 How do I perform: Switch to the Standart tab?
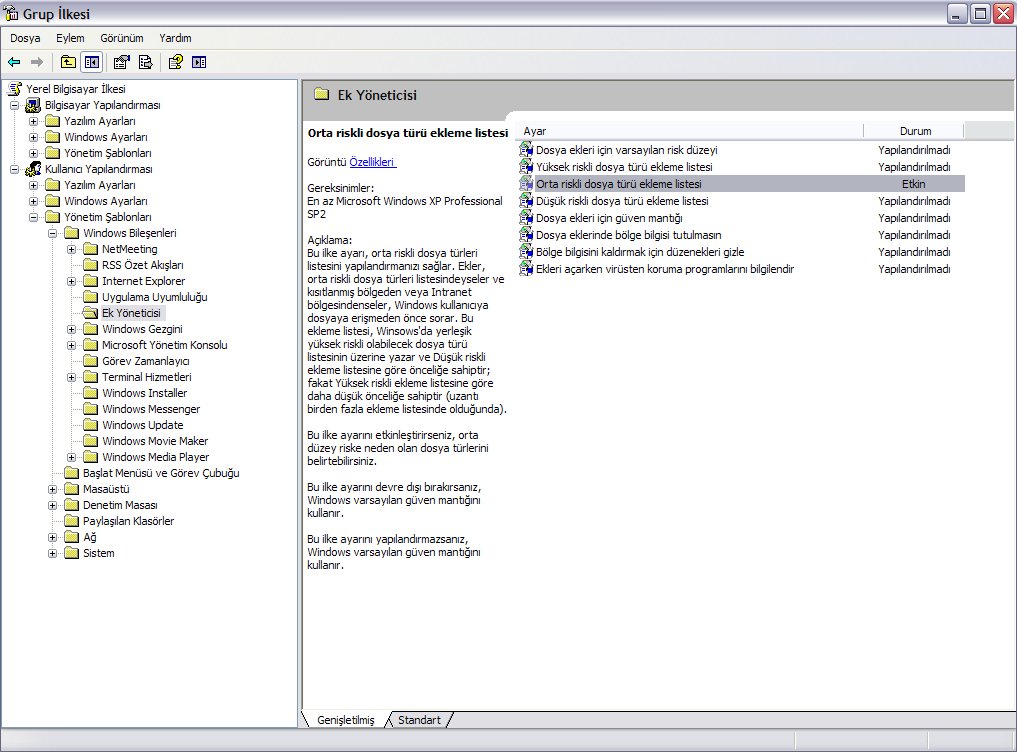(x=419, y=720)
